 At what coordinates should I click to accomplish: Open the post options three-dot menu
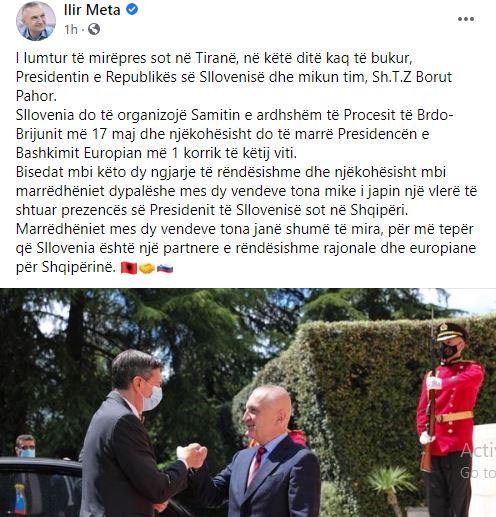click(466, 19)
